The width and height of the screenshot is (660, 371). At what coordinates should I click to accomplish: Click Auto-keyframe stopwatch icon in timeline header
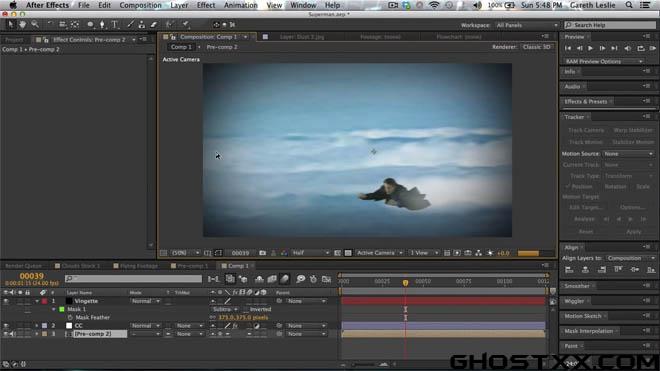[313, 279]
